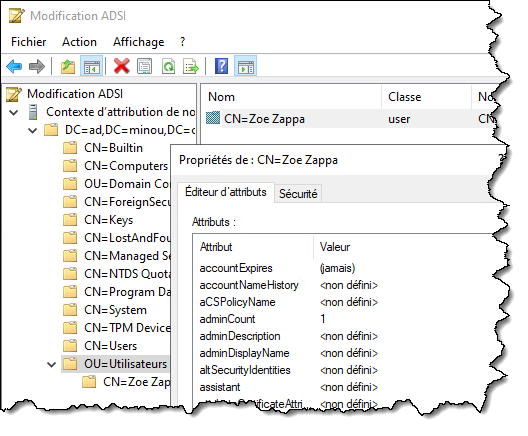528x436 pixels.
Task: Open the Fichier menu
Action: (x=29, y=42)
